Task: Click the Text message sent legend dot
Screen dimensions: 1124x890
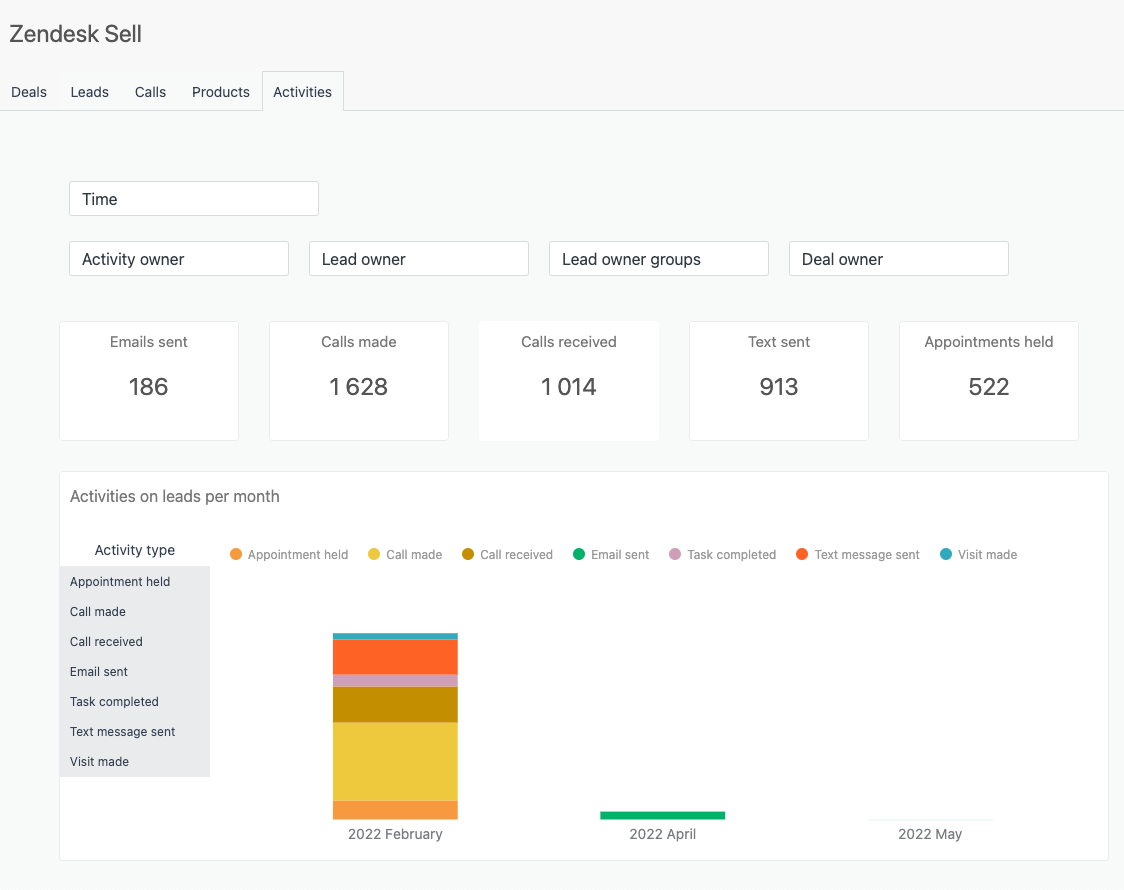Action: pyautogui.click(x=803, y=554)
